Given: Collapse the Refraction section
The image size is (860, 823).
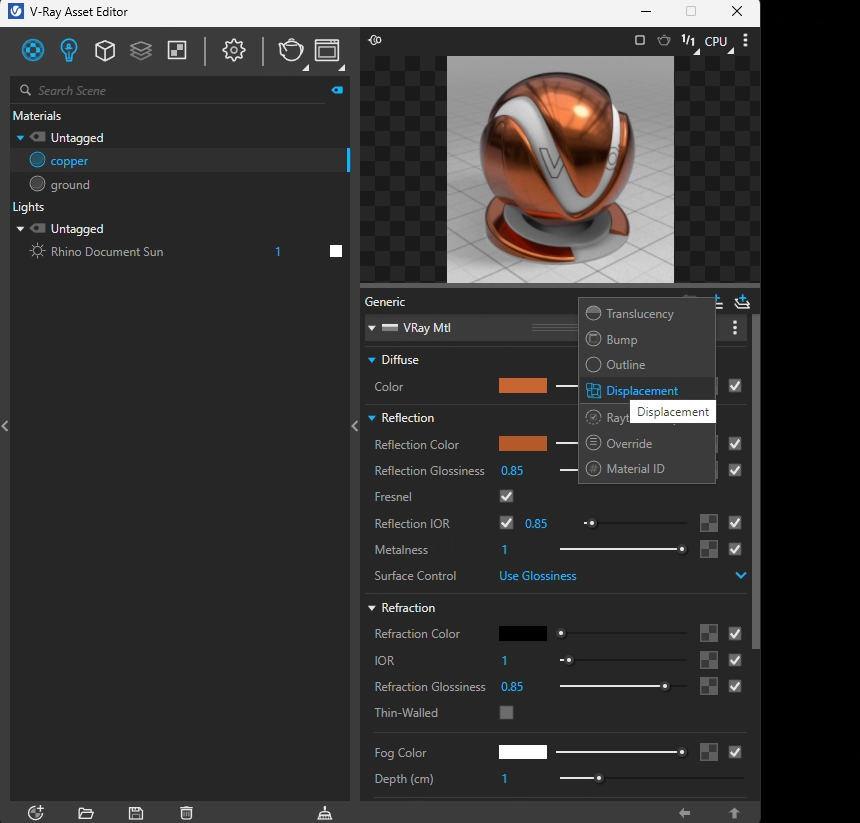Looking at the screenshot, I should pyautogui.click(x=372, y=608).
